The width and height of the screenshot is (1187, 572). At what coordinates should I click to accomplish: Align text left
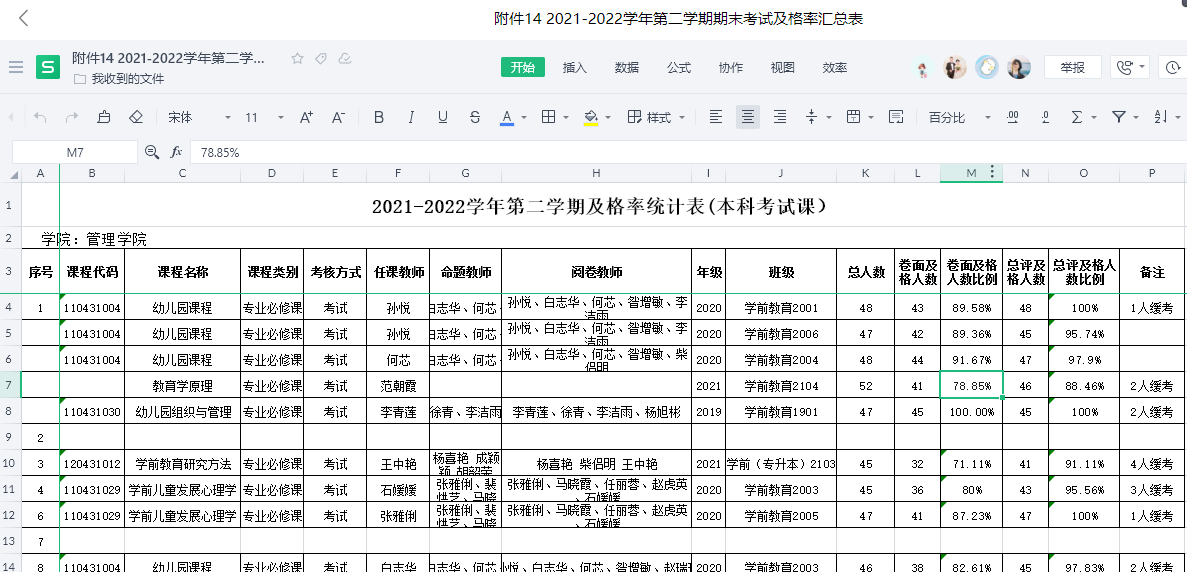(x=715, y=117)
